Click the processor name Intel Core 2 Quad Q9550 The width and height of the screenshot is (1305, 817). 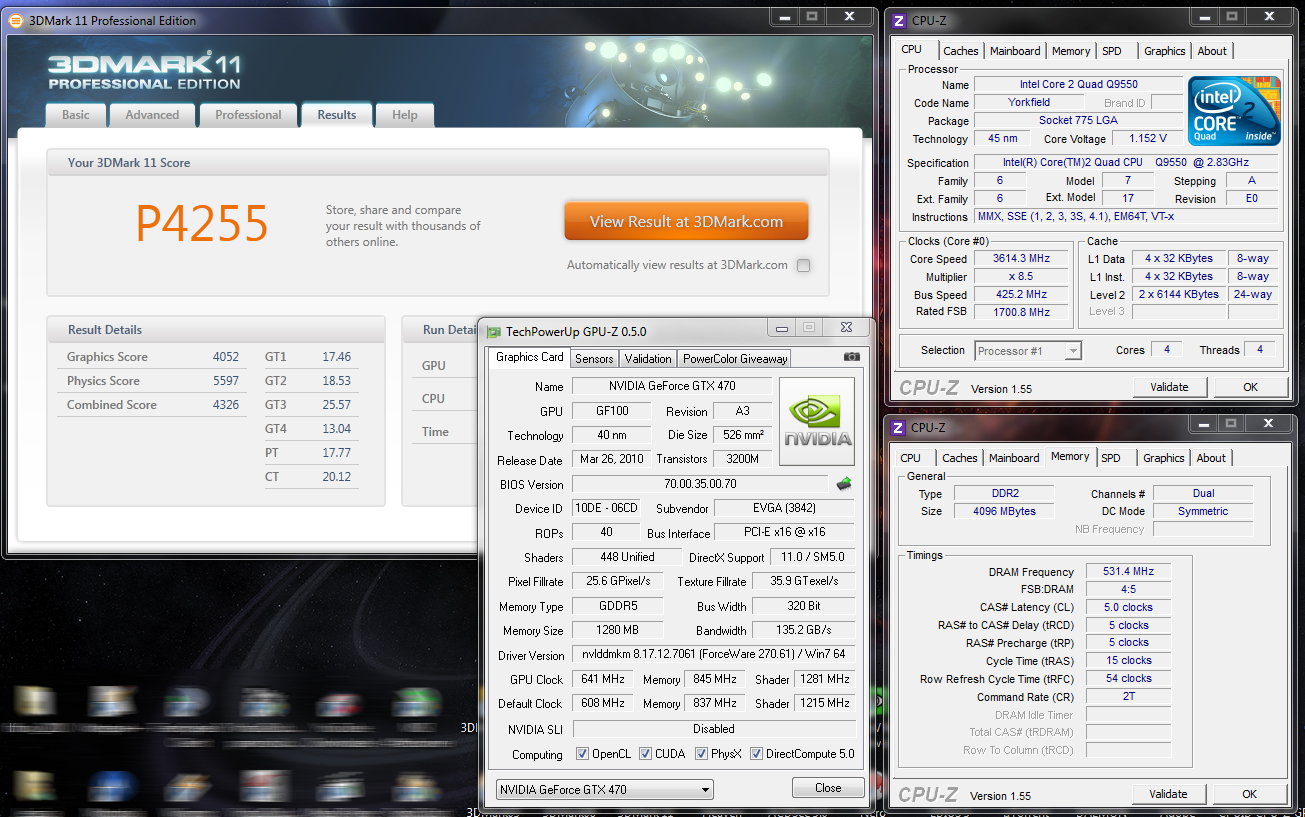[1078, 85]
